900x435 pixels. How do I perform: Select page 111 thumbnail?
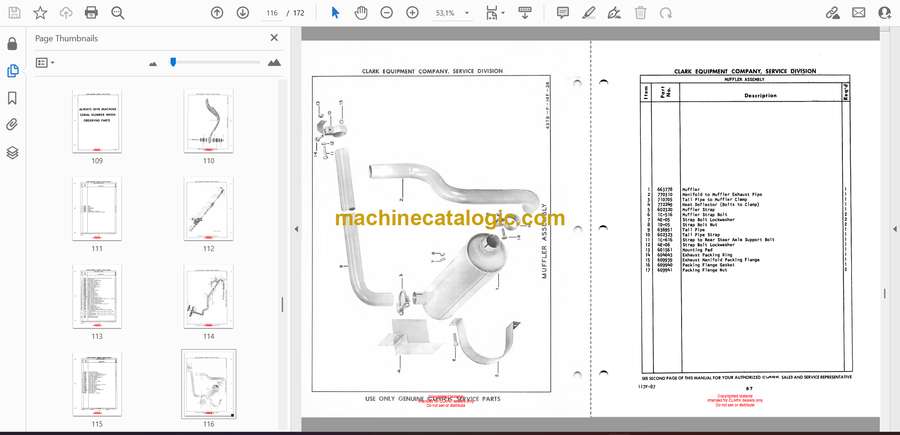click(97, 208)
